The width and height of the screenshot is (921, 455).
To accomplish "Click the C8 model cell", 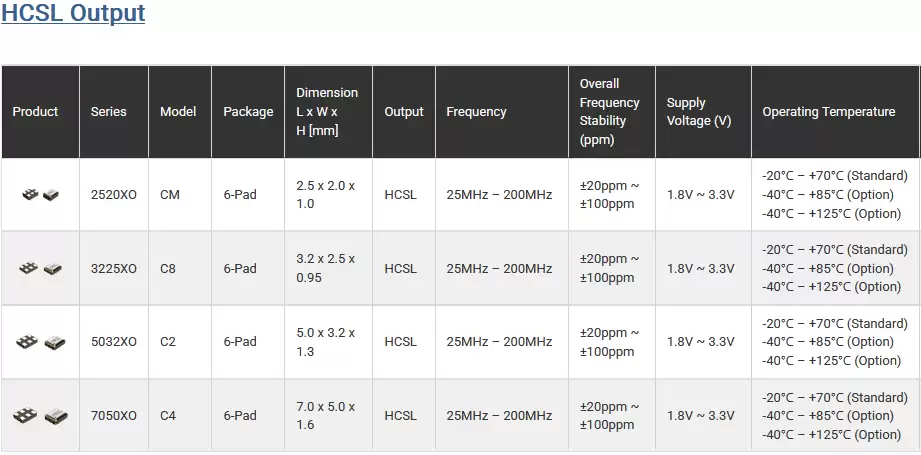I will (x=180, y=268).
